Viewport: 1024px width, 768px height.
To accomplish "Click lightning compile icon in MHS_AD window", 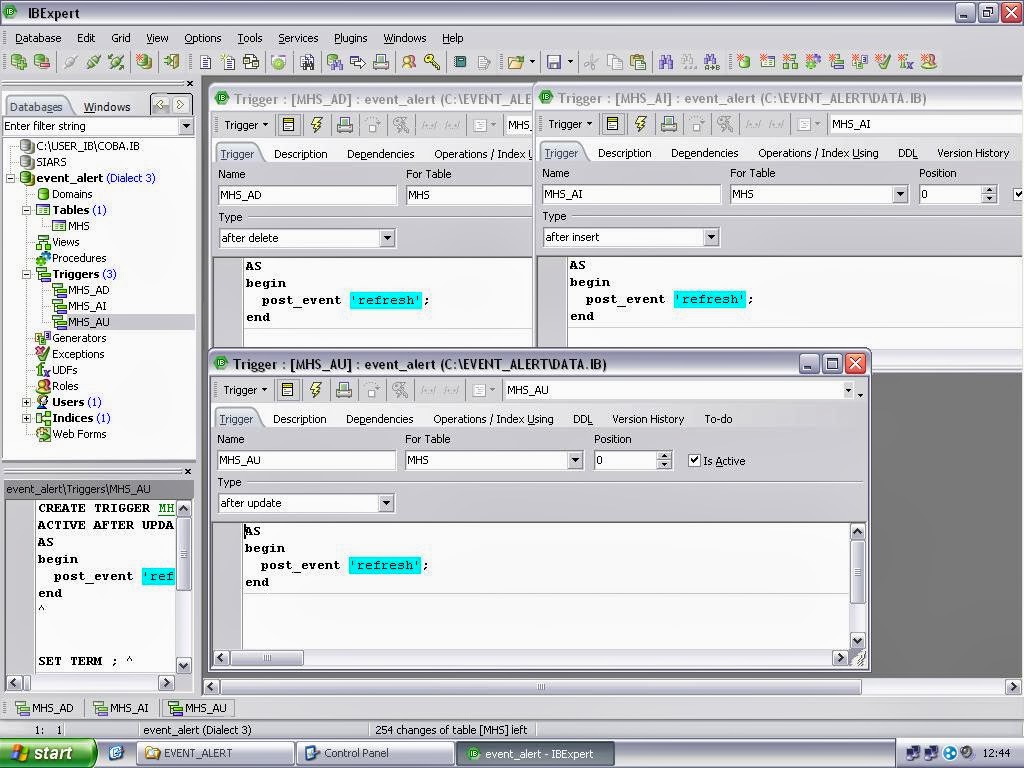I will coord(317,124).
